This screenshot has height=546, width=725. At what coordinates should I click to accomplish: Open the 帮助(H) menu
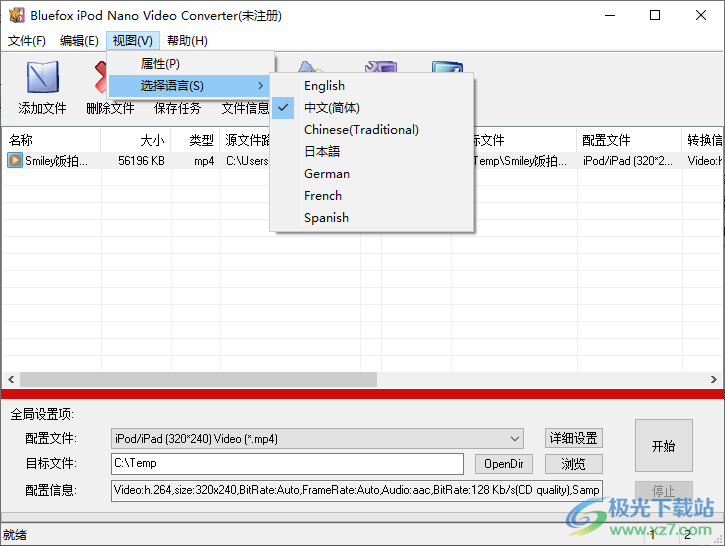click(x=187, y=41)
